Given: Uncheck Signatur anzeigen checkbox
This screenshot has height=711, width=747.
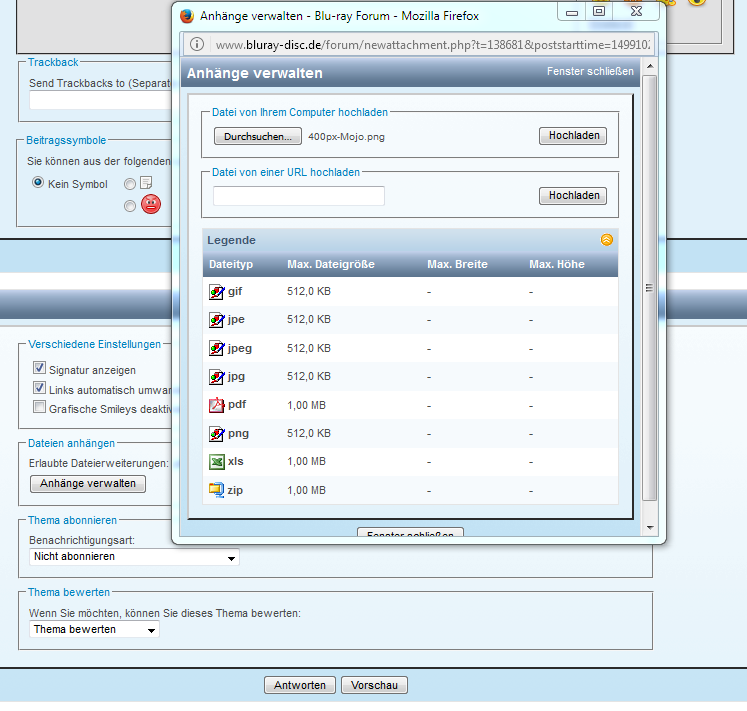Looking at the screenshot, I should [40, 369].
